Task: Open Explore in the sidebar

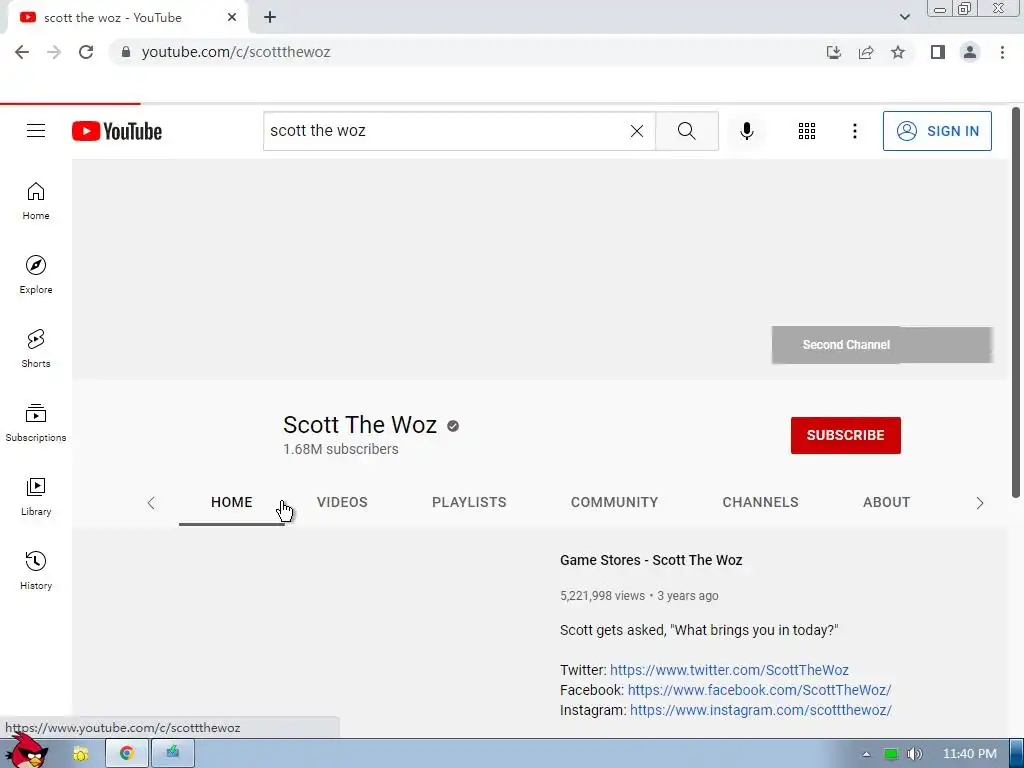Action: point(36,275)
